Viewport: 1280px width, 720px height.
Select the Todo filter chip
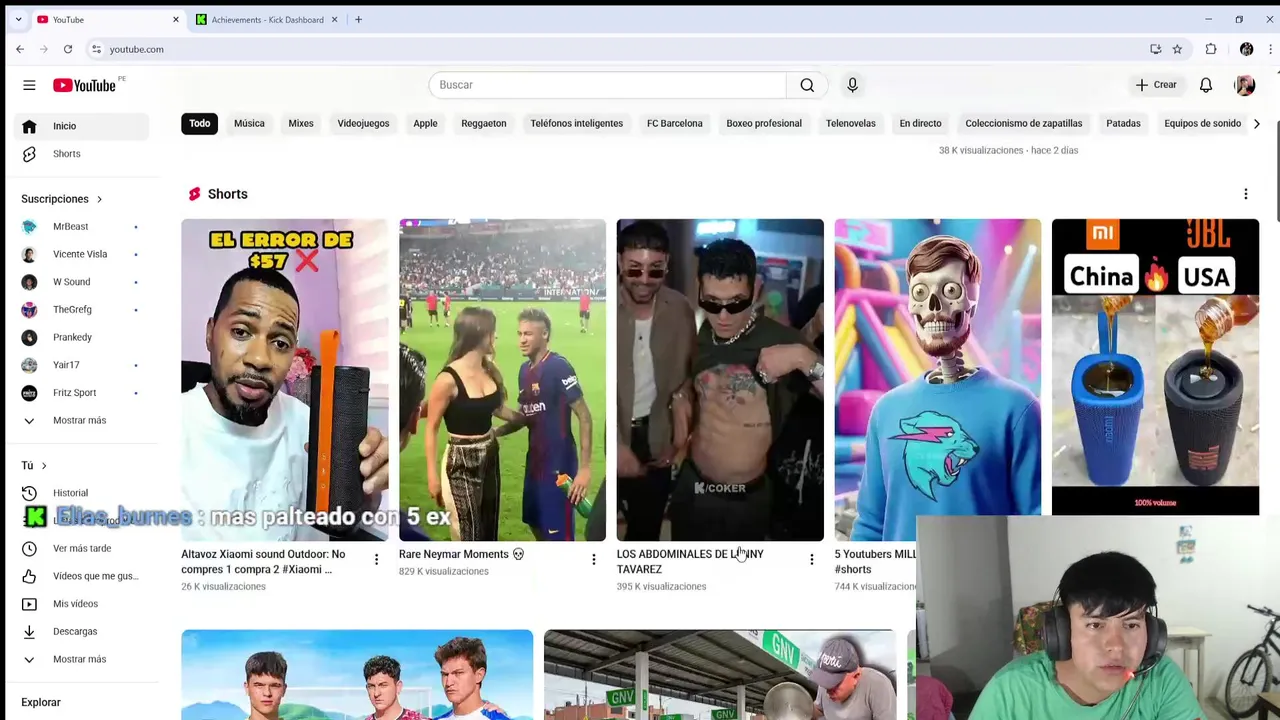pyautogui.click(x=200, y=124)
